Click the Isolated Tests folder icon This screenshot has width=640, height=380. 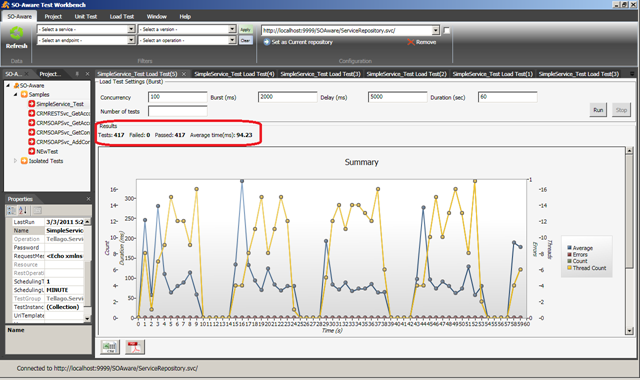[24, 161]
